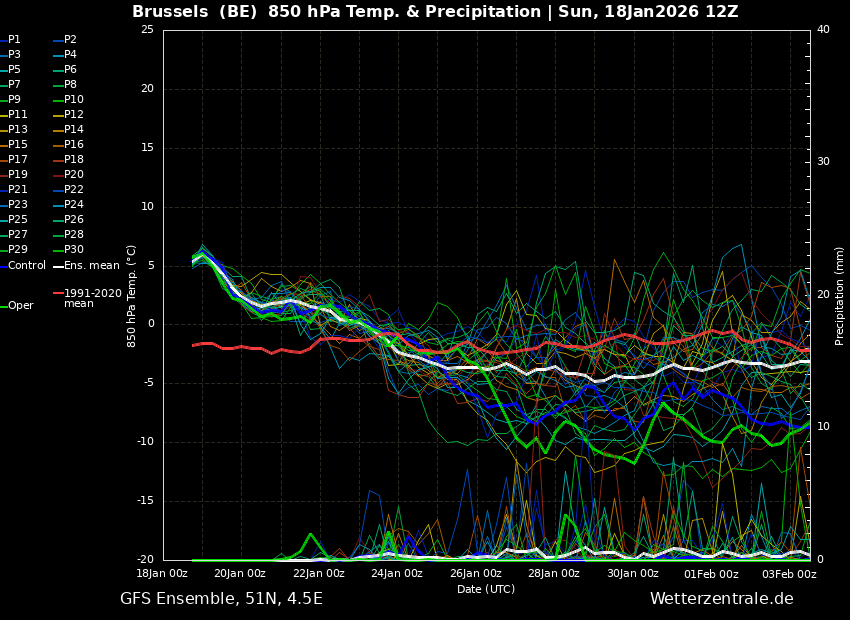The image size is (850, 620).
Task: Click the Date (UTC) axis label
Action: point(486,589)
